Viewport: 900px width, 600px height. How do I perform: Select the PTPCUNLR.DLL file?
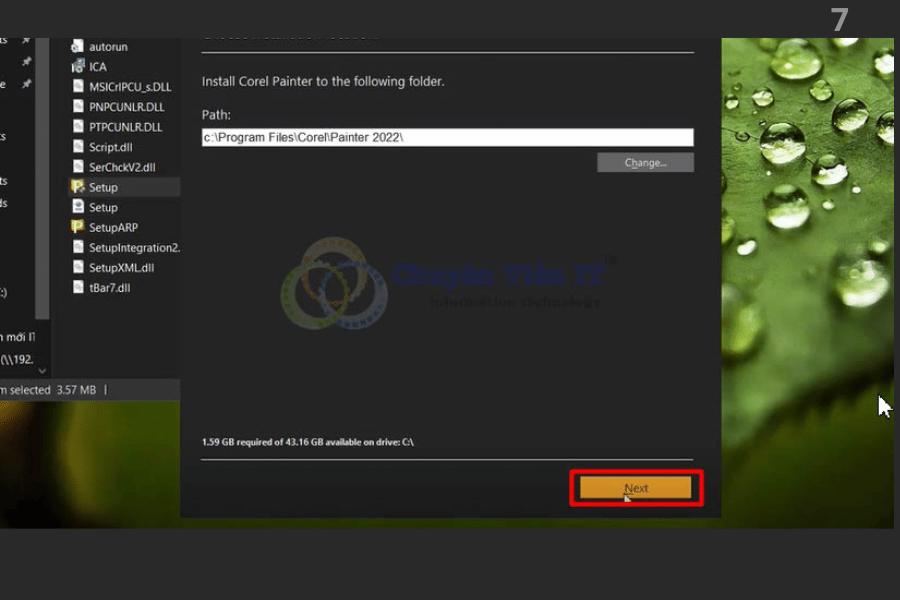[125, 127]
